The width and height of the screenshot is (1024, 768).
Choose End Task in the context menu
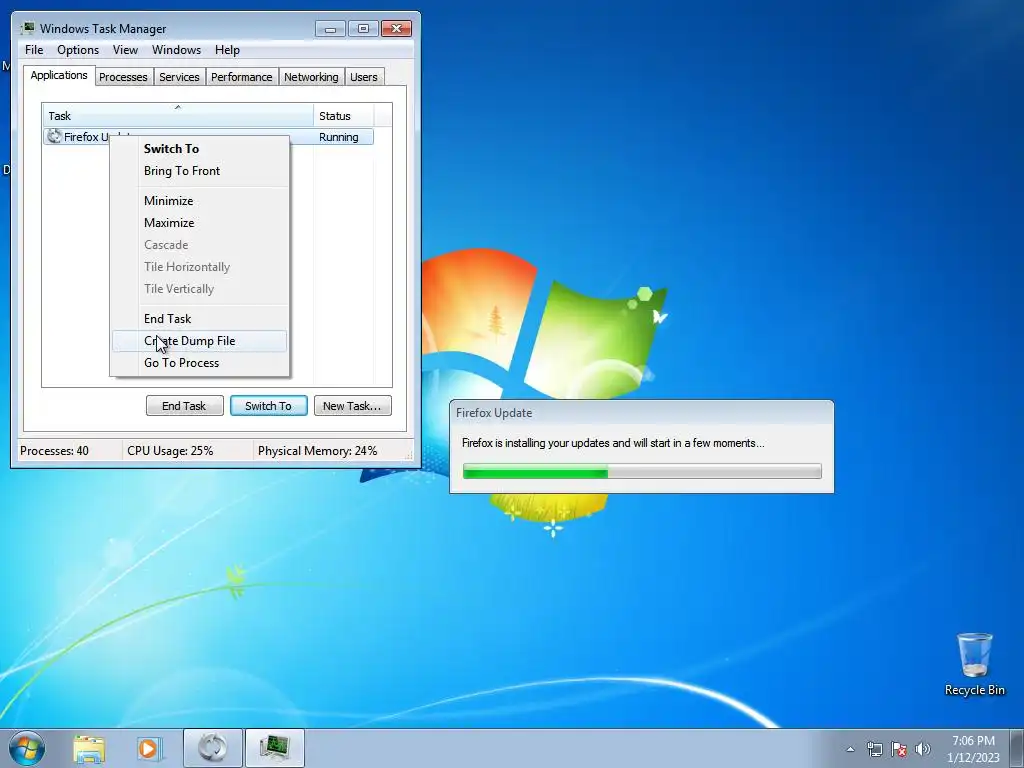coord(200,319)
